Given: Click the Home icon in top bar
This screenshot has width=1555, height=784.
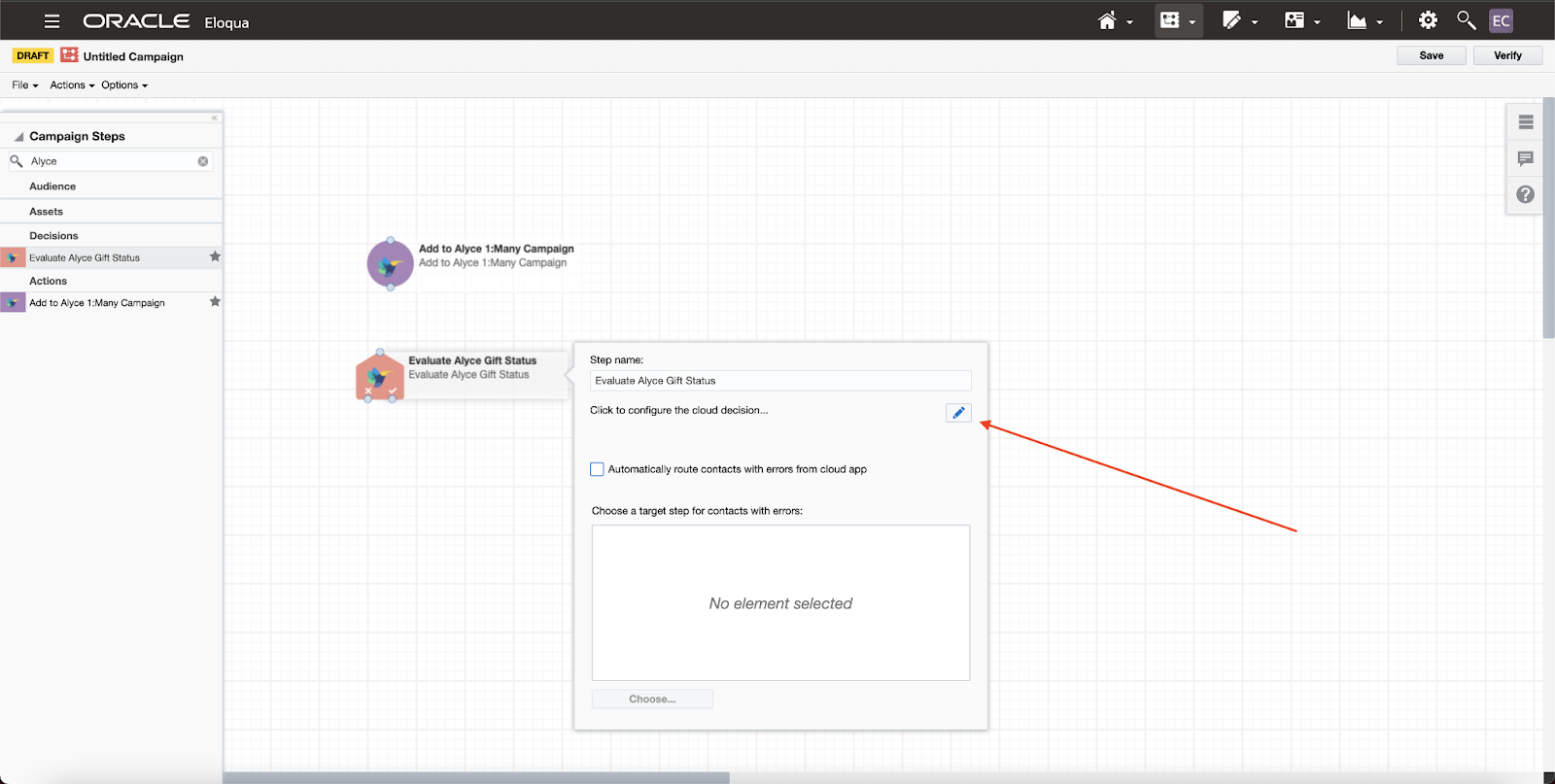Looking at the screenshot, I should click(x=1107, y=20).
